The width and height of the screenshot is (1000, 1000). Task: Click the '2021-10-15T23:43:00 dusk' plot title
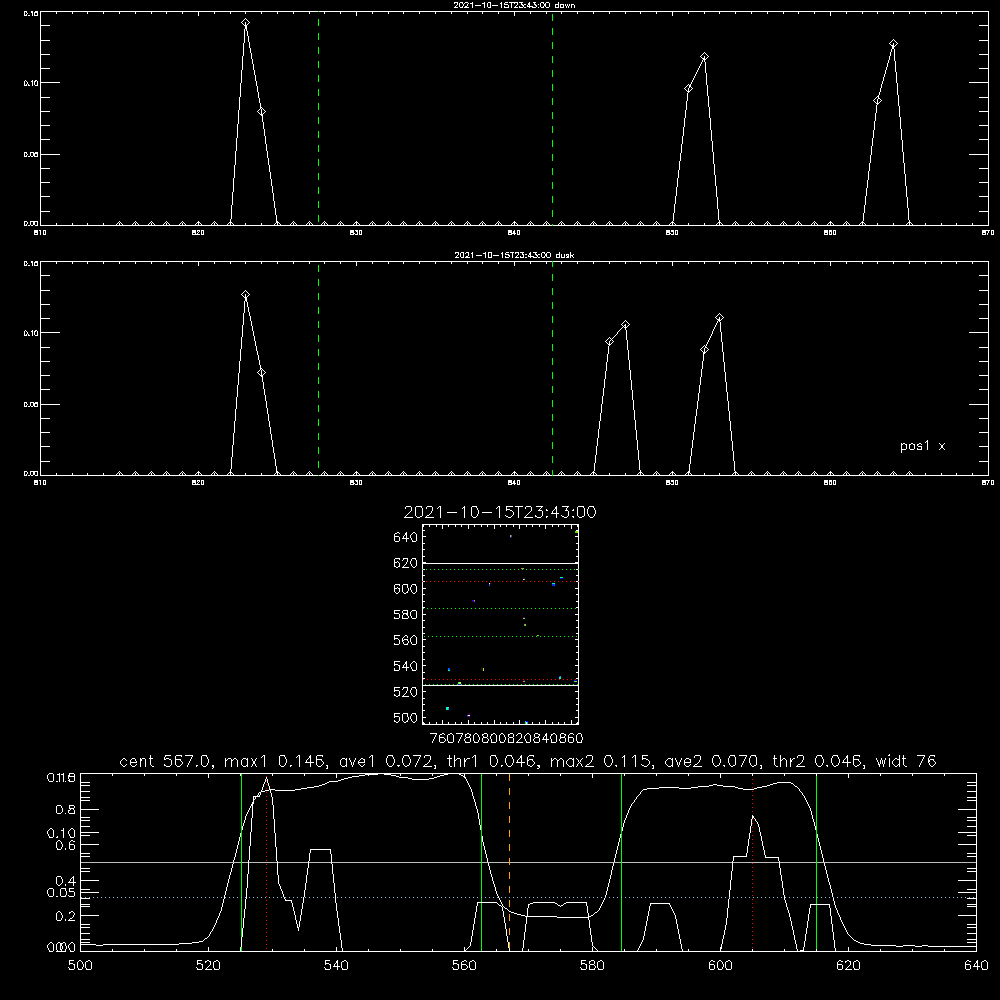click(x=514, y=255)
